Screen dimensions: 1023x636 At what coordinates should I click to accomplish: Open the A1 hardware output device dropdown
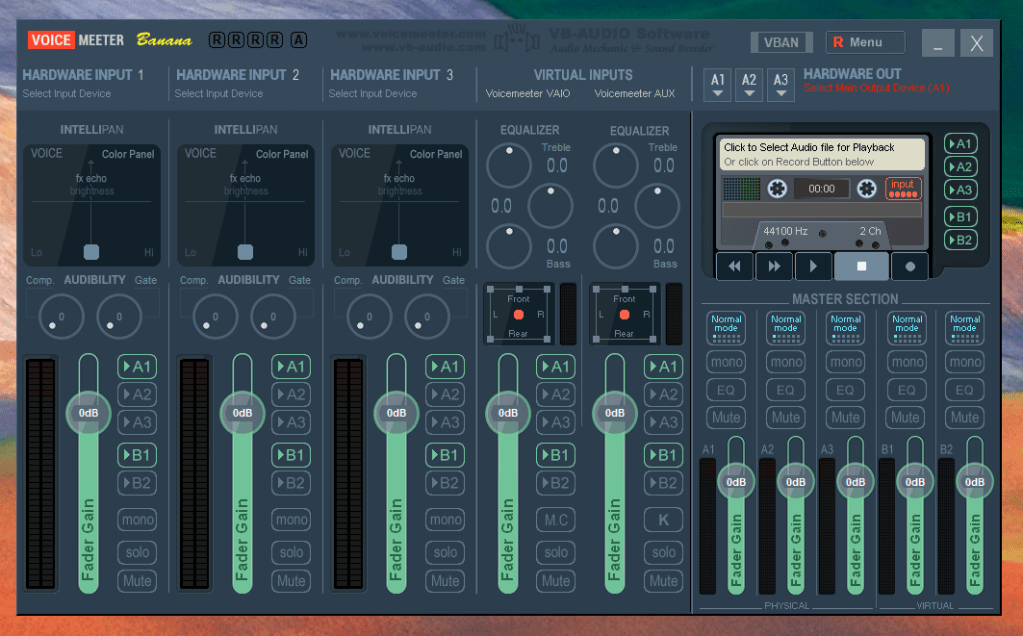(x=717, y=85)
